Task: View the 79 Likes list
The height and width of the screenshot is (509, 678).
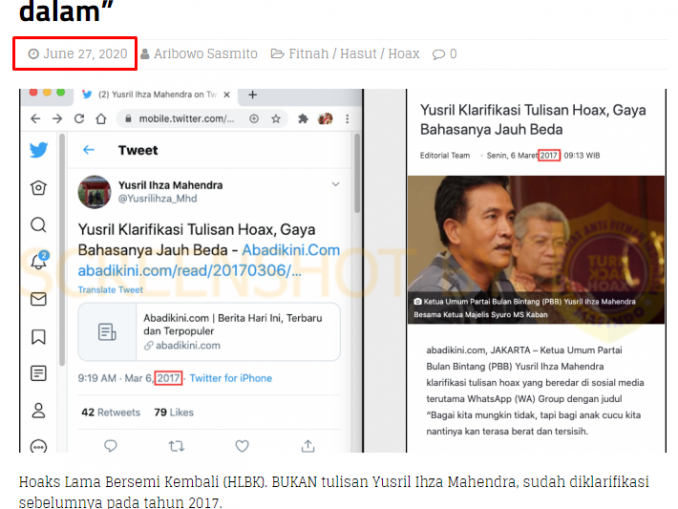Action: 174,413
